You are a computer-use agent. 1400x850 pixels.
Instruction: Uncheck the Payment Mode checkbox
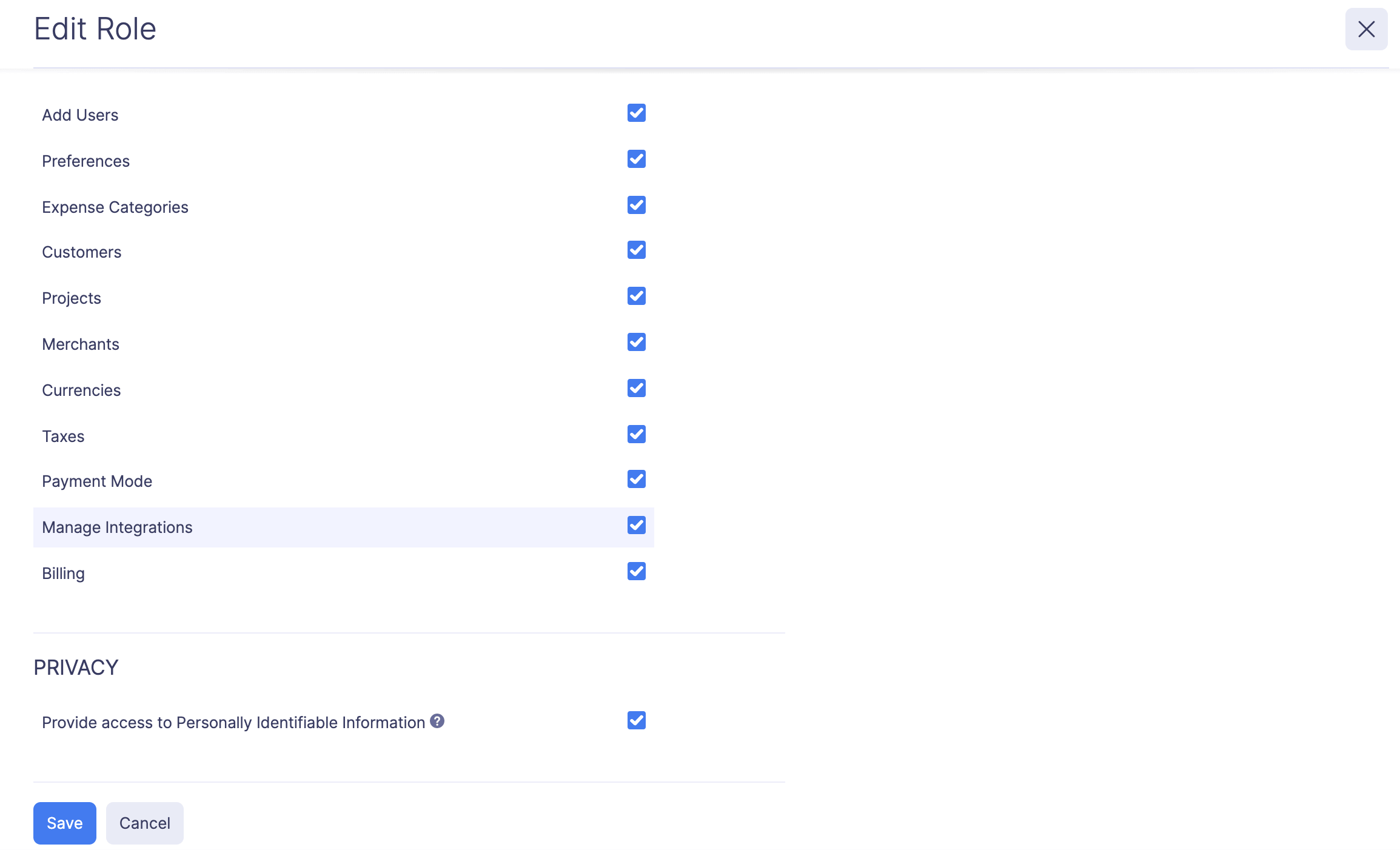point(636,479)
